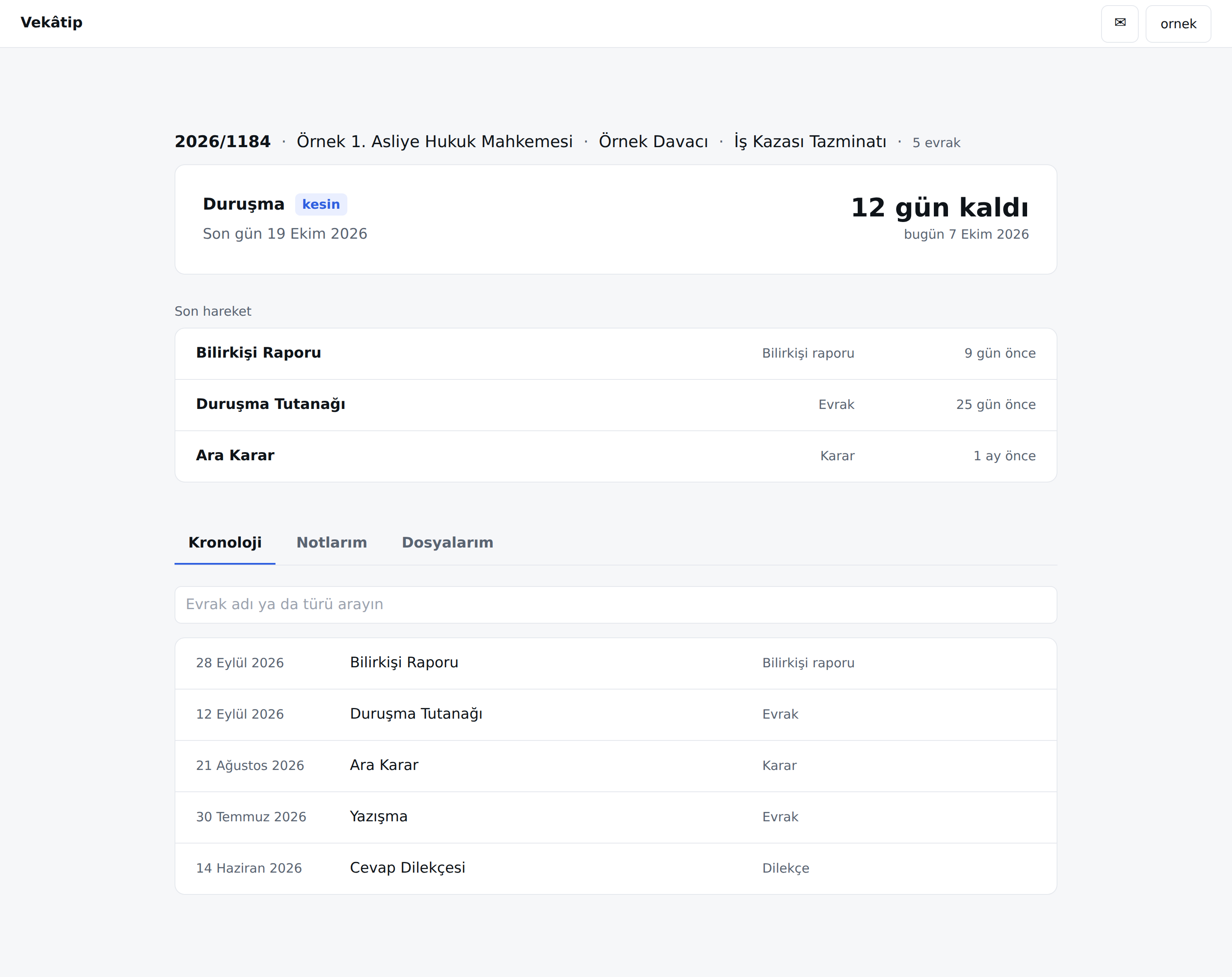
Task: Open the envelope messages icon
Action: click(x=1119, y=24)
